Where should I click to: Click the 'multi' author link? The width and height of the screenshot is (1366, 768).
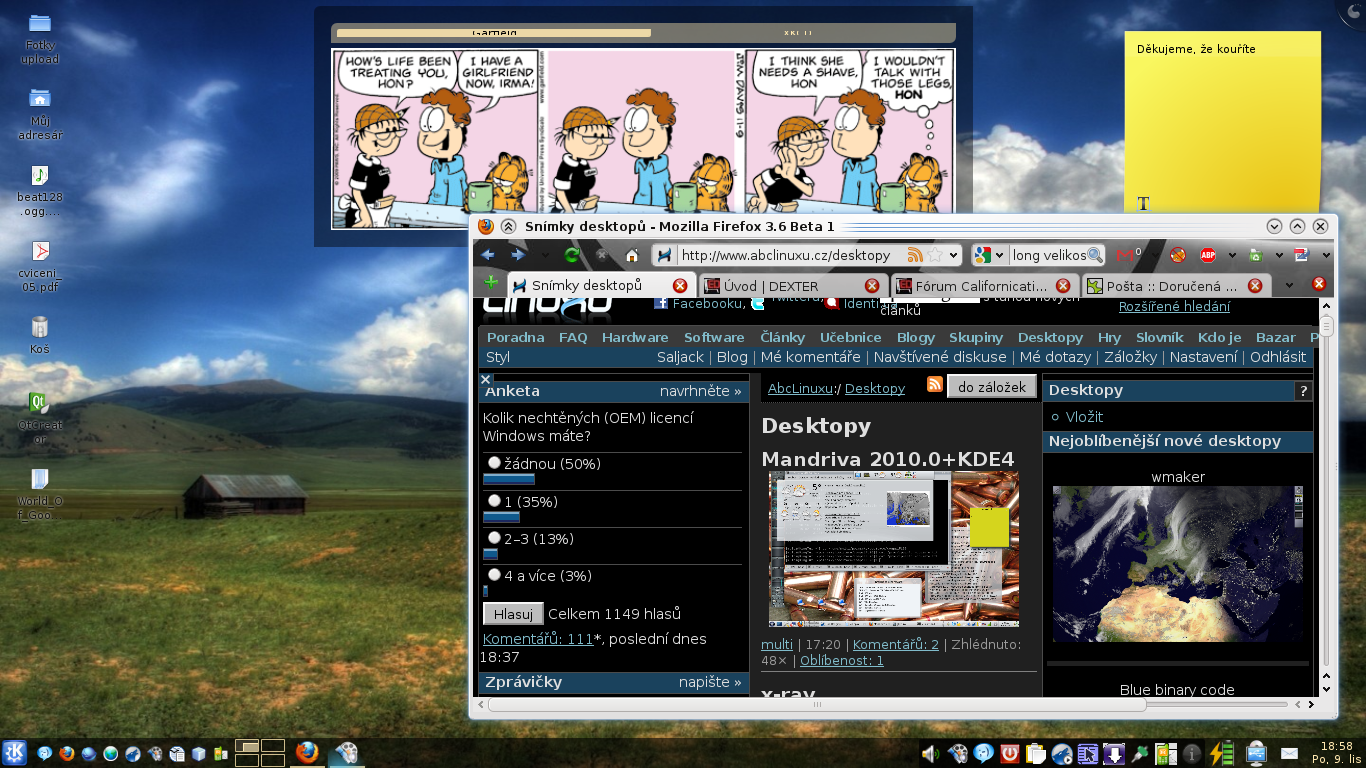[777, 644]
